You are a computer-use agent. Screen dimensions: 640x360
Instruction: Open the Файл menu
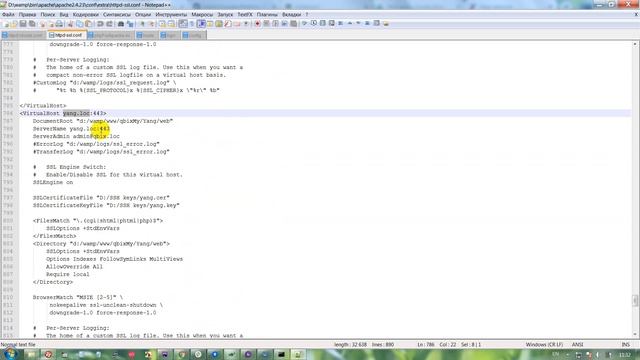(x=8, y=14)
